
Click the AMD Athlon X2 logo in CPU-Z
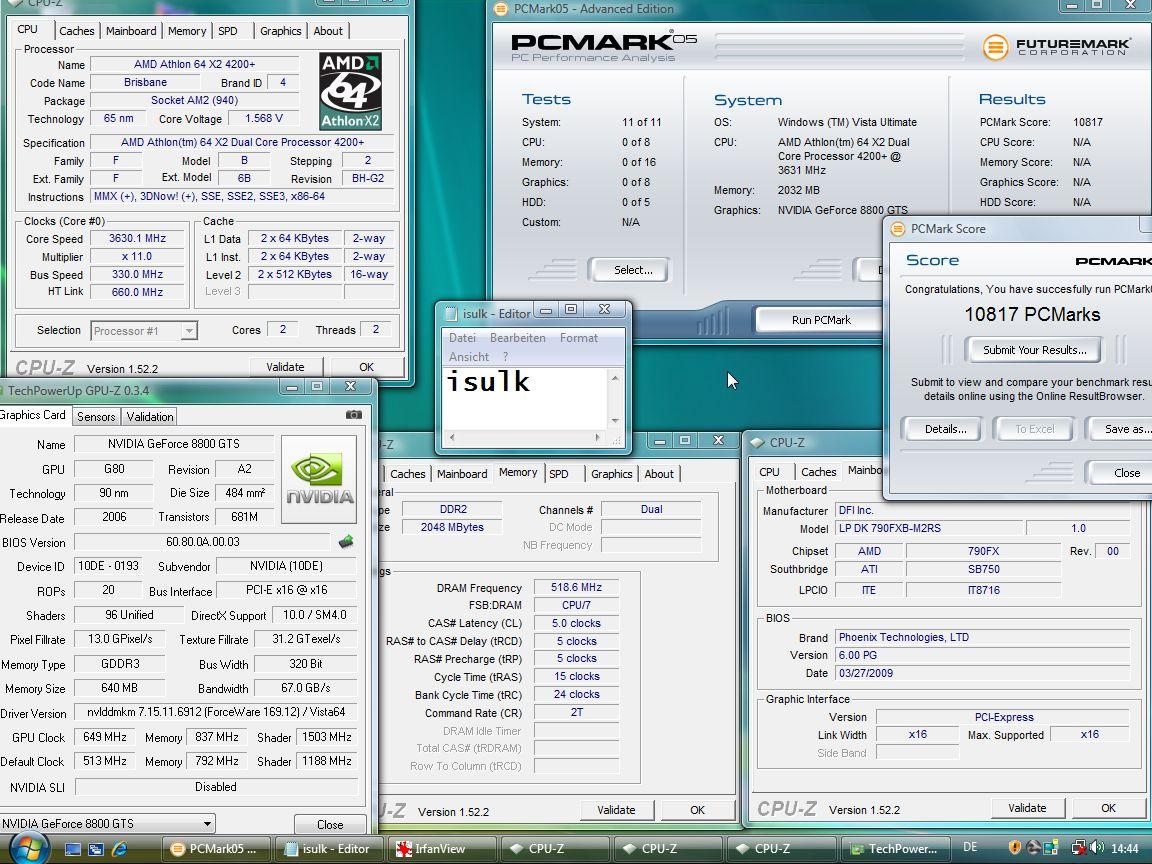(x=350, y=91)
